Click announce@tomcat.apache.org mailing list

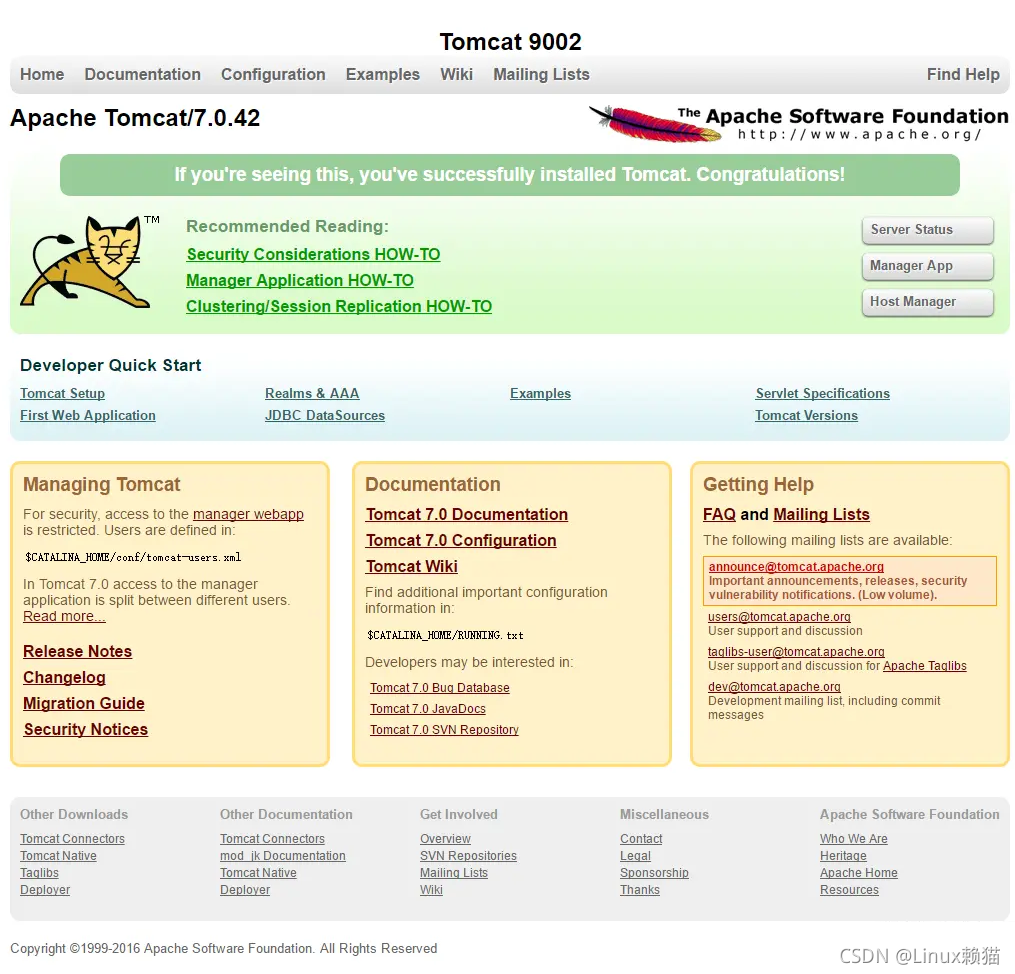coord(796,567)
